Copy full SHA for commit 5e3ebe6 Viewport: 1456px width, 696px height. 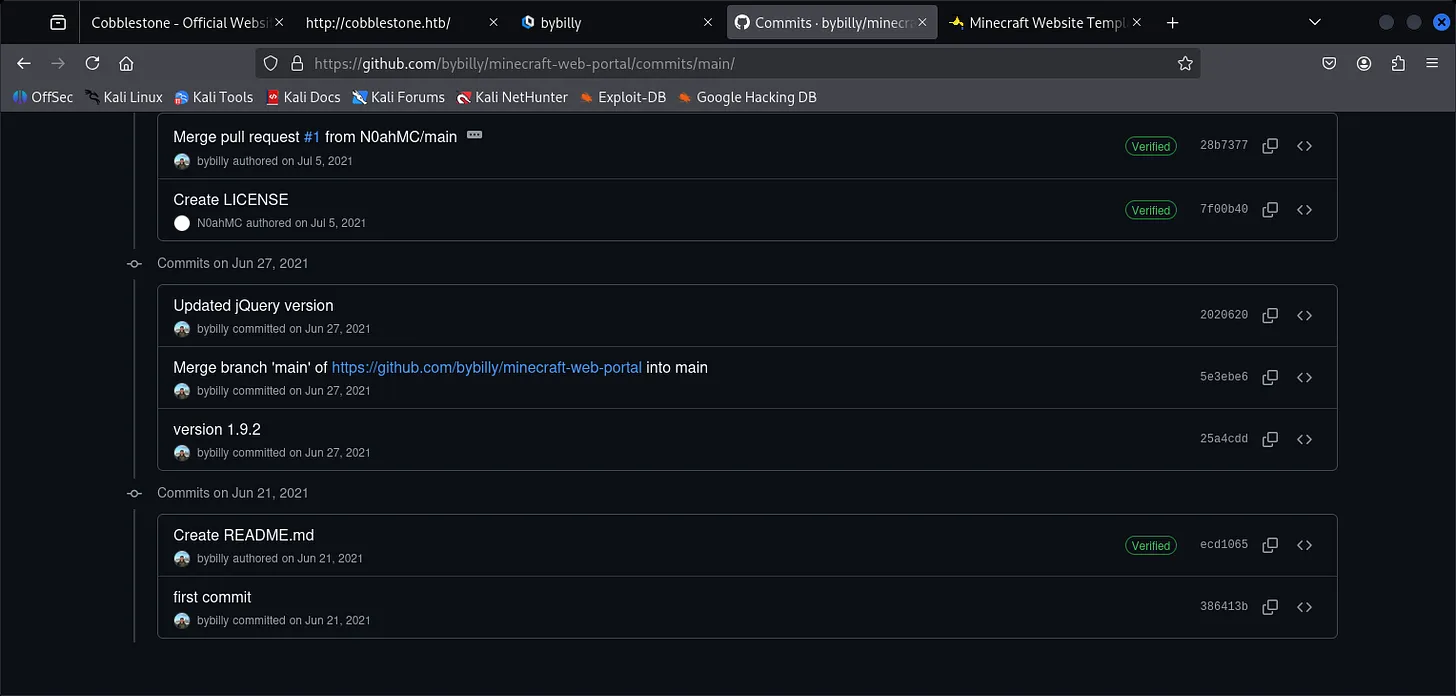[1270, 377]
